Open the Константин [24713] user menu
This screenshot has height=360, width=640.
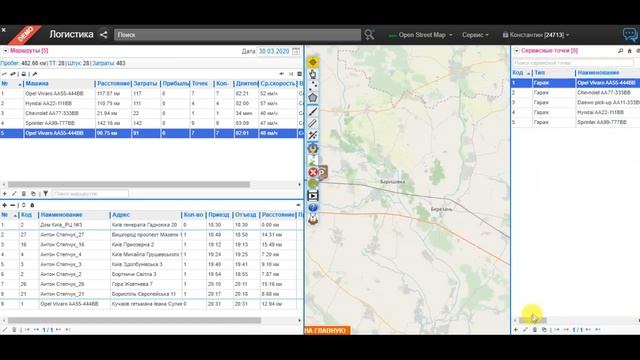(x=536, y=35)
